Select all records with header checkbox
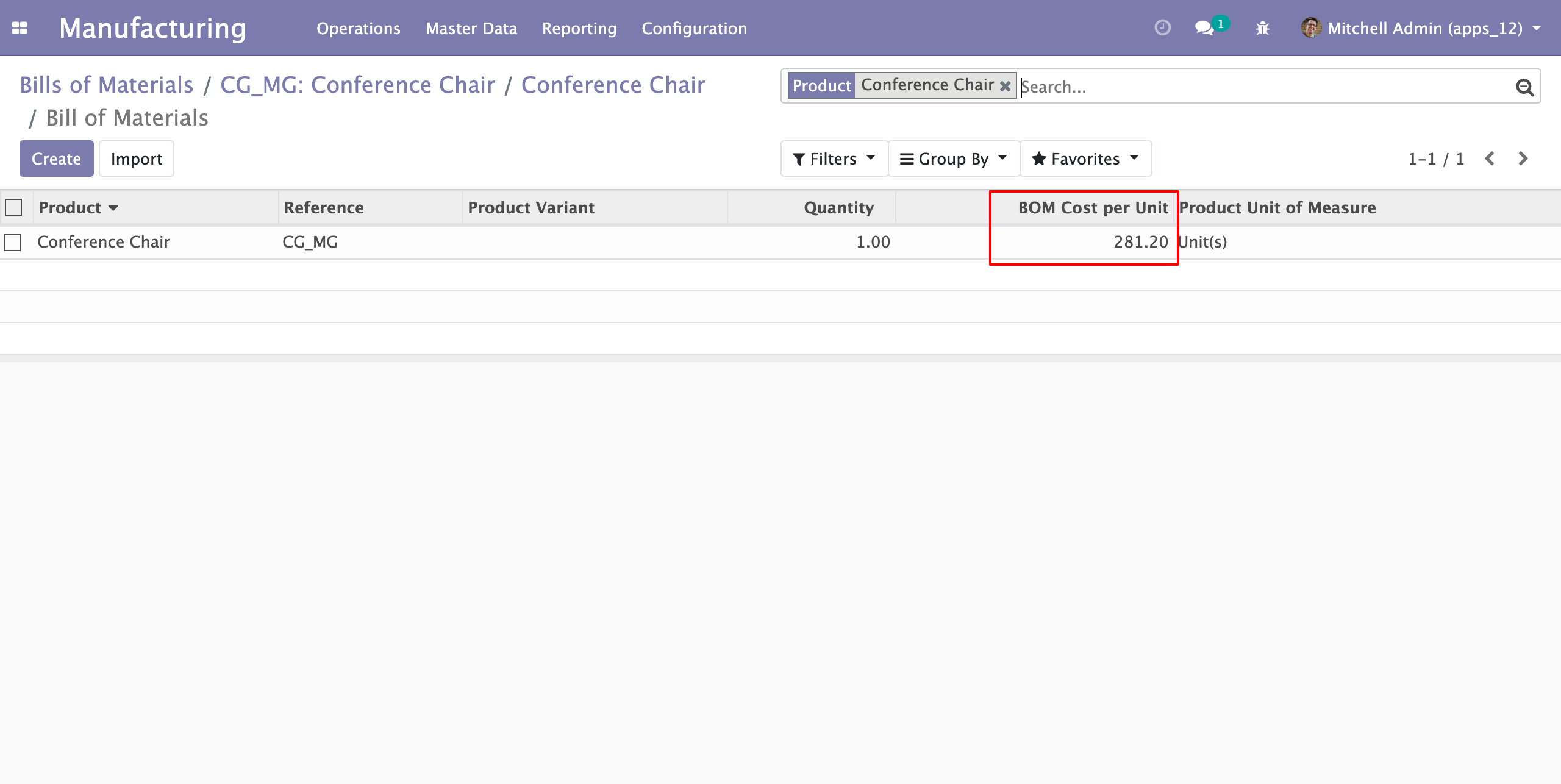 click(13, 207)
